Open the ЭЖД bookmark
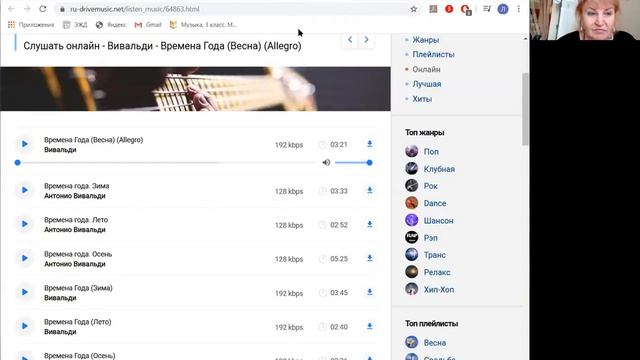The height and width of the screenshot is (360, 640). [75, 25]
